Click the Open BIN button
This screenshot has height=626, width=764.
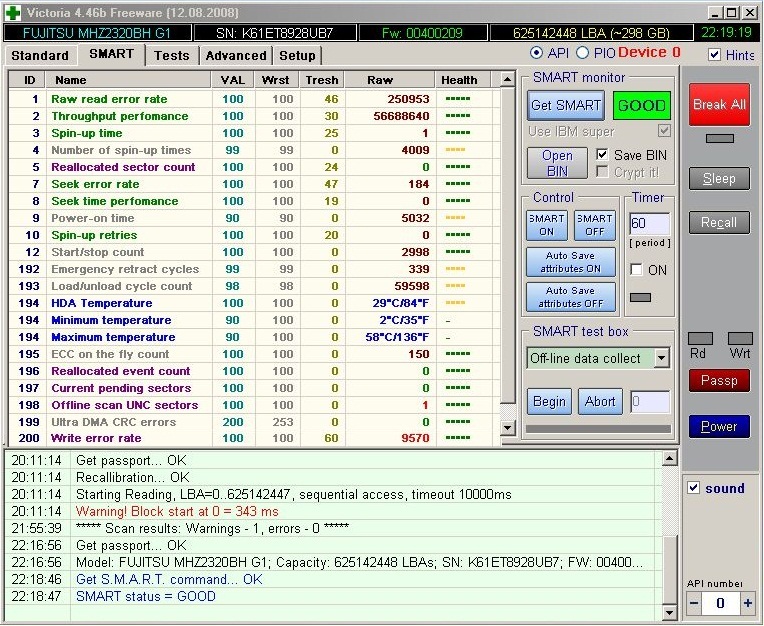coord(557,163)
